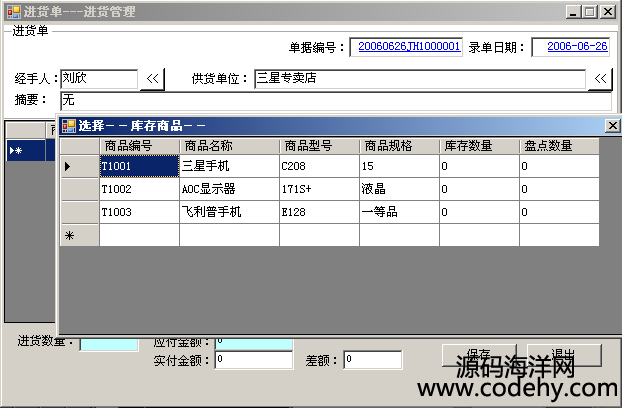Click the 实付金额 input field
Viewport: 622px width, 408px height.
[253, 360]
